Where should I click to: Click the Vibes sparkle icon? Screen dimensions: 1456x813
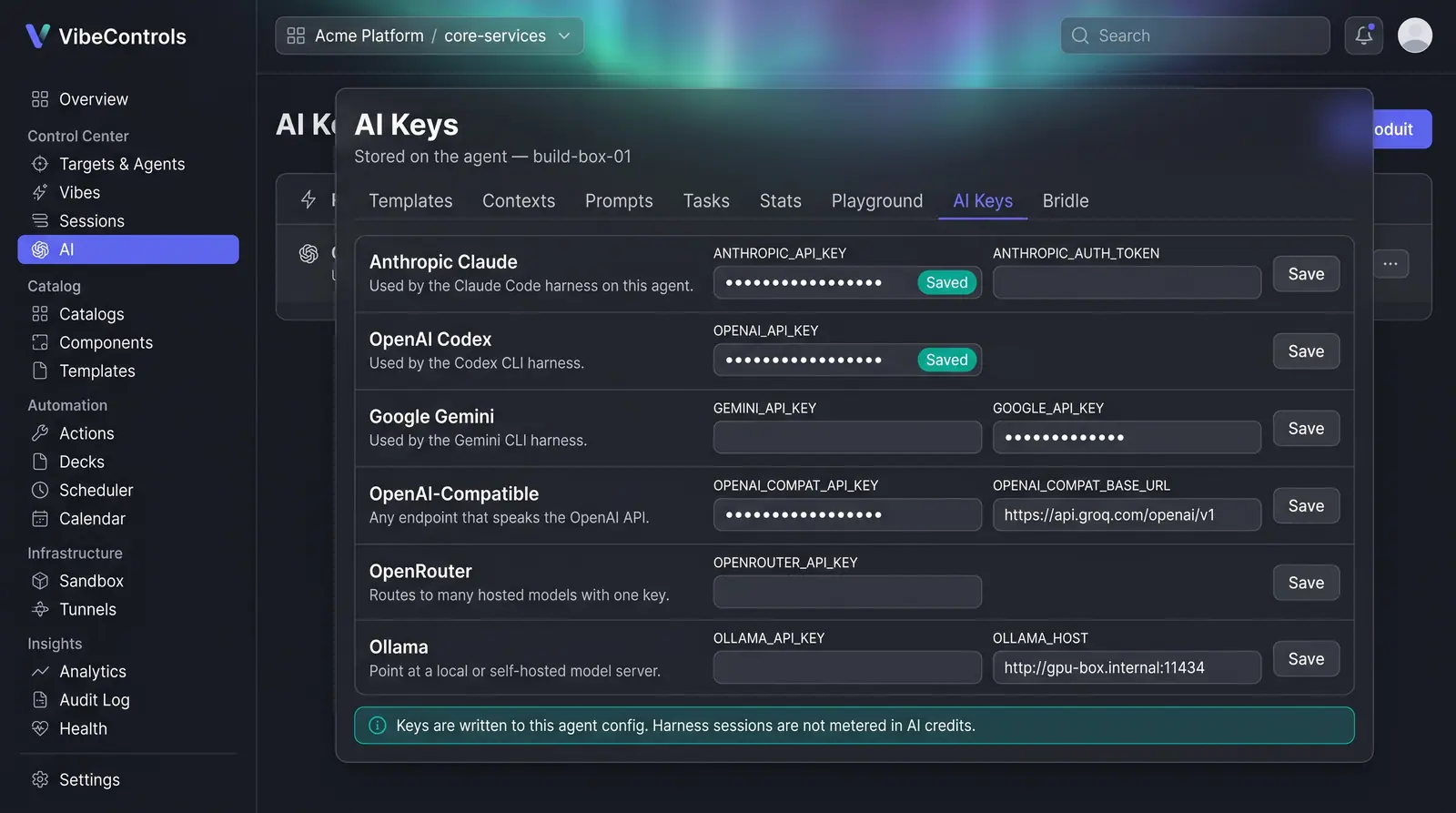40,192
